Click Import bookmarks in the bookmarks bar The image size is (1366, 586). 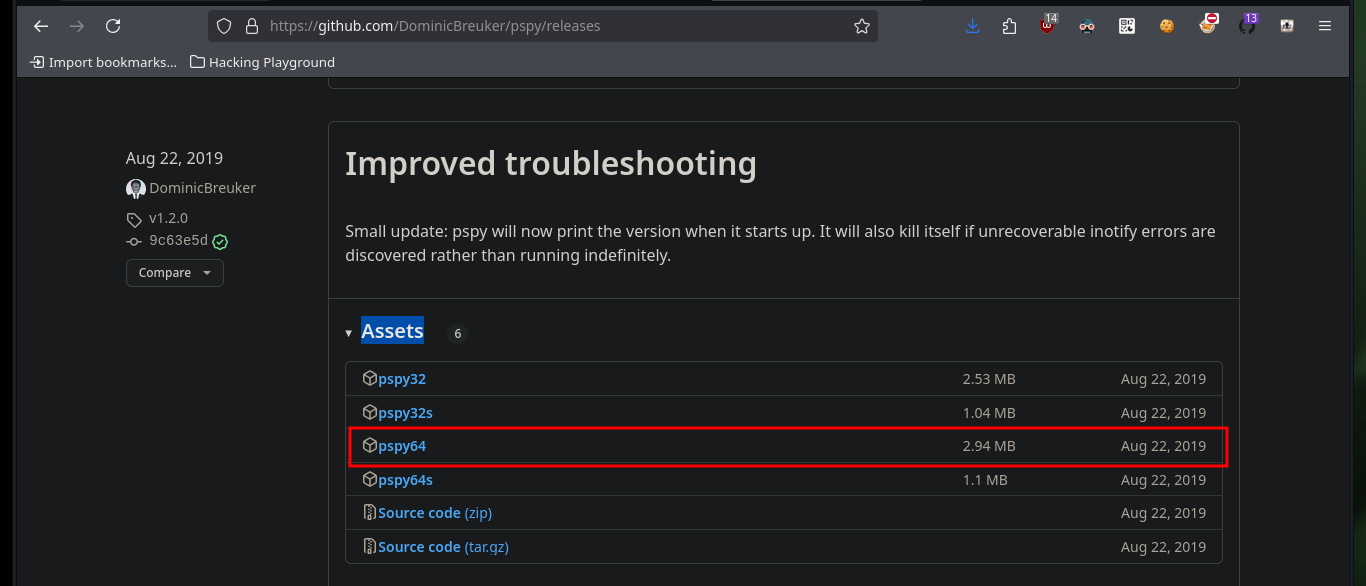(104, 62)
